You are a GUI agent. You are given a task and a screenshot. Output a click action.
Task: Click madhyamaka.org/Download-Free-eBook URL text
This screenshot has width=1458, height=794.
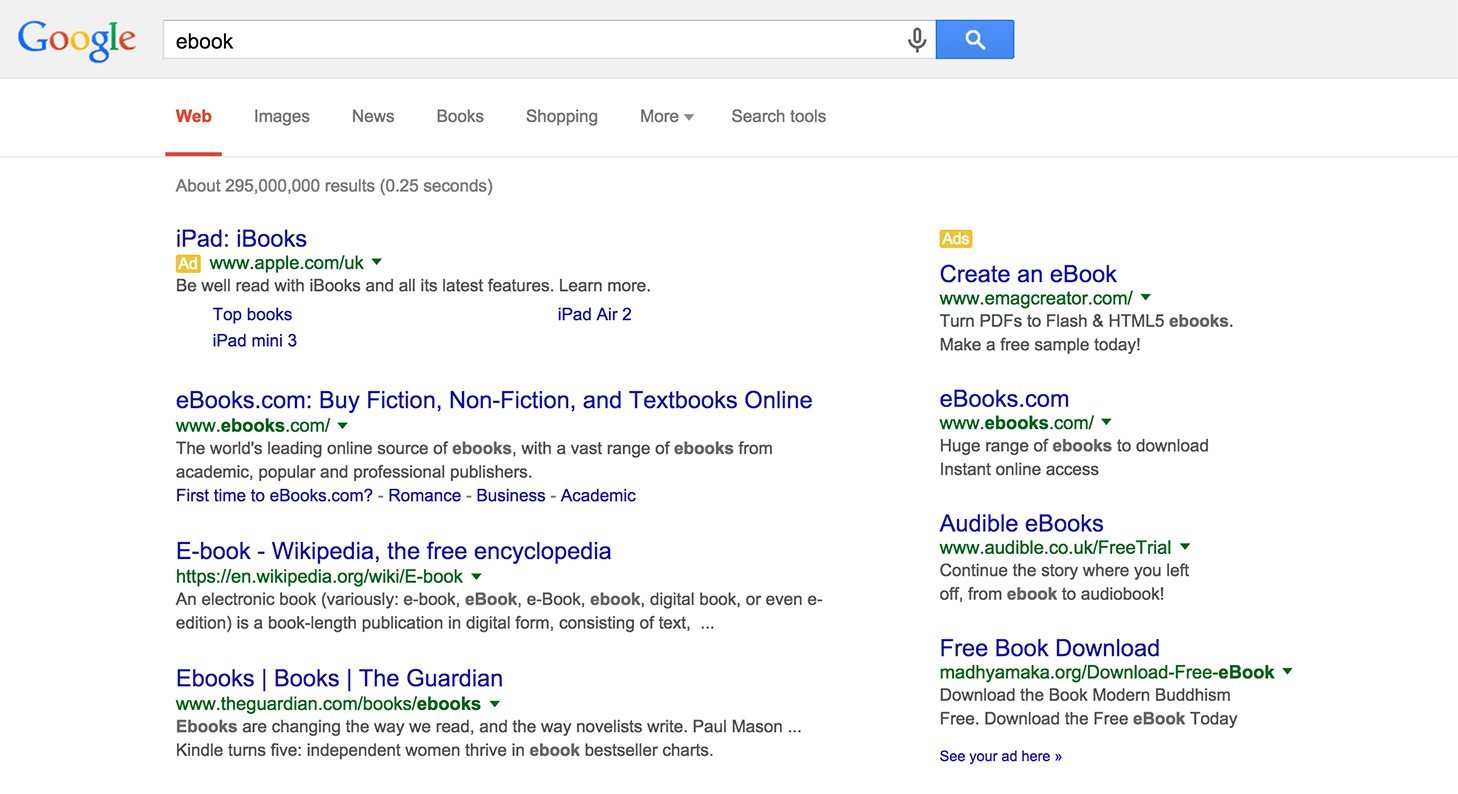1107,672
